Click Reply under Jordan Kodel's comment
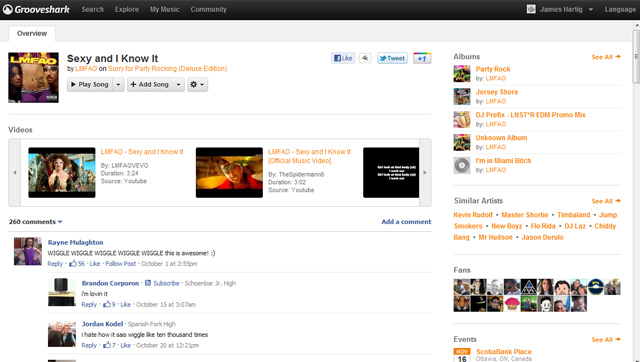Viewport: 640px width, 362px height. [89, 345]
